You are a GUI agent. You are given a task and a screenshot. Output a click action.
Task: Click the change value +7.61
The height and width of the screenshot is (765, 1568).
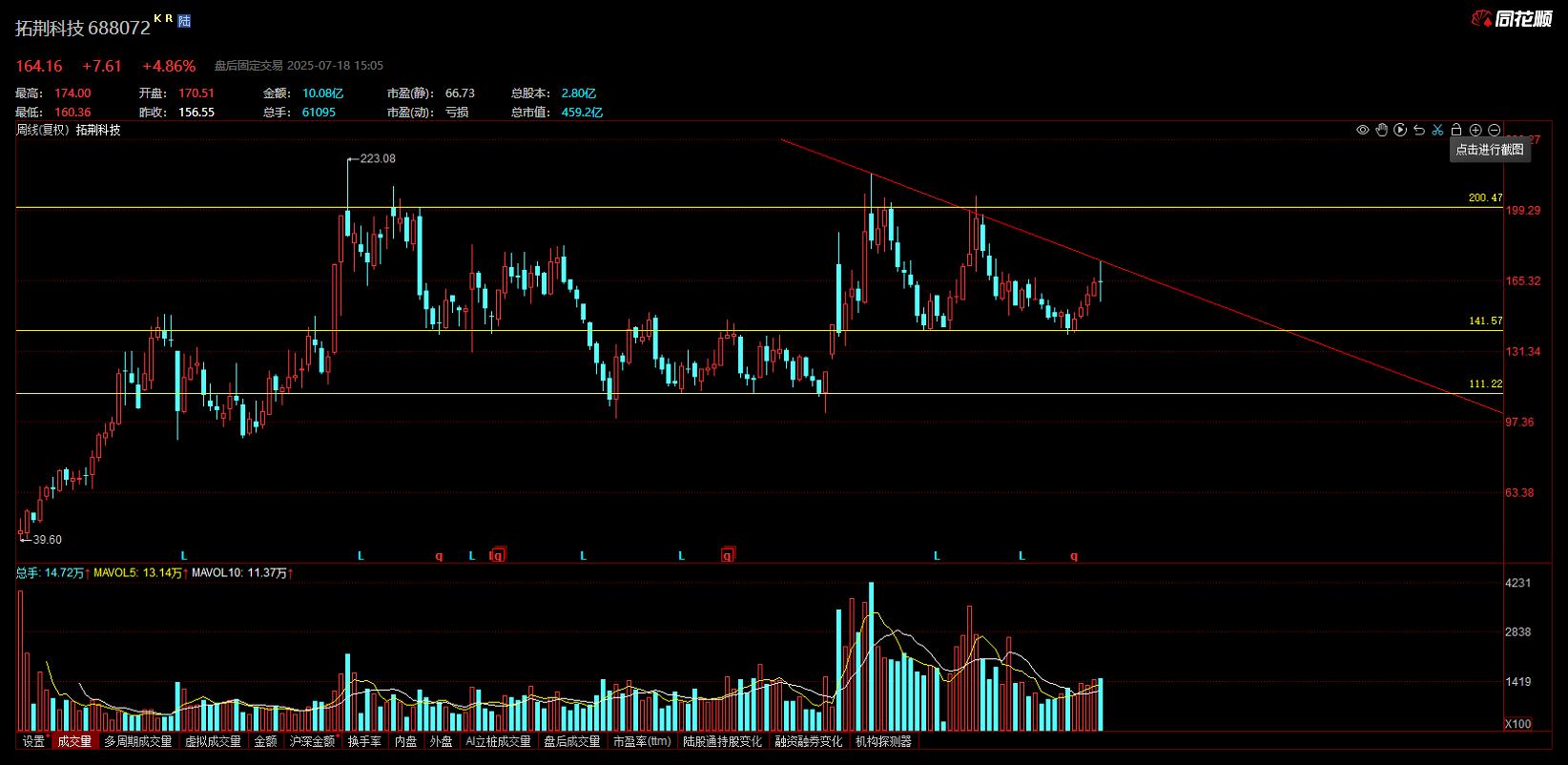pyautogui.click(x=102, y=66)
